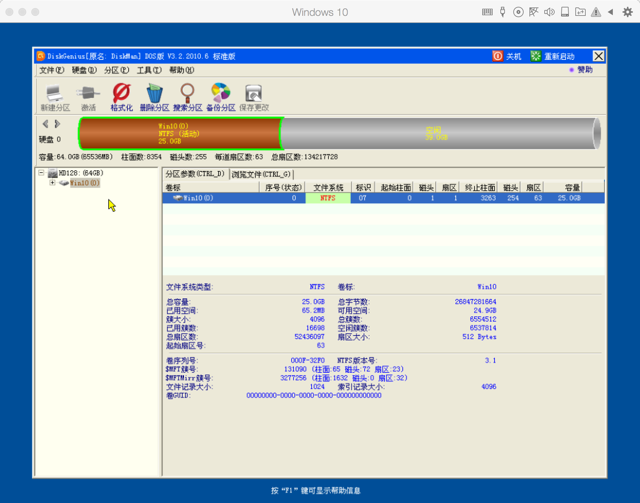
Task: Click the F1 help hint at the bottom
Action: click(316, 490)
